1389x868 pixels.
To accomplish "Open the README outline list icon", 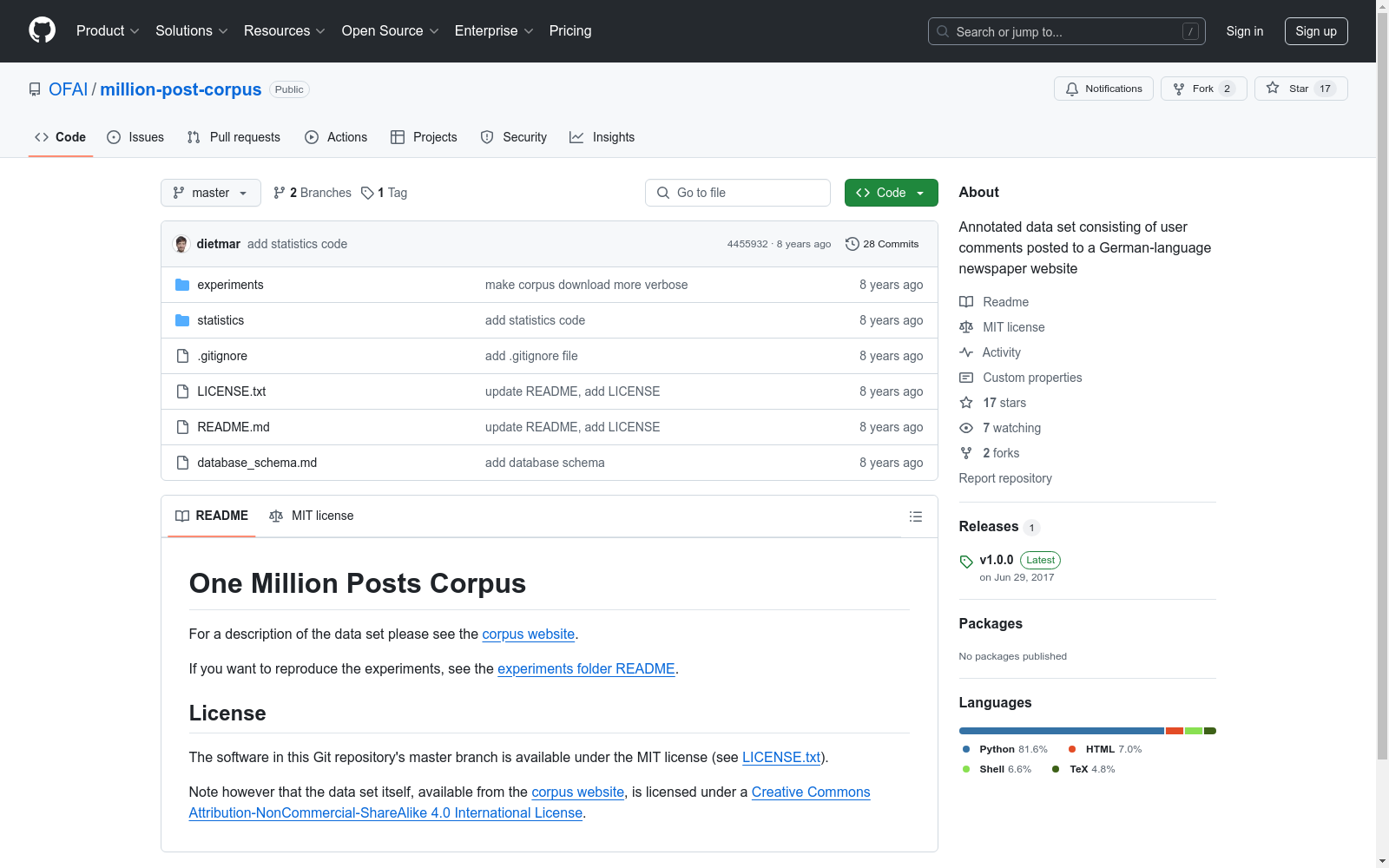I will [x=916, y=516].
